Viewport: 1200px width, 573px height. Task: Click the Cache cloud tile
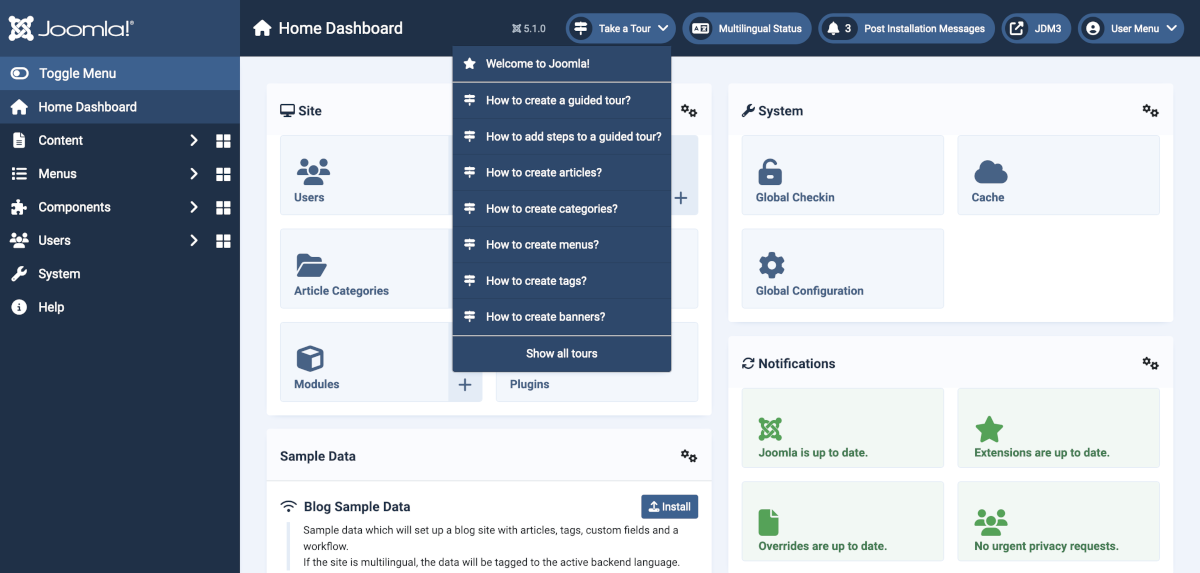(x=1058, y=175)
